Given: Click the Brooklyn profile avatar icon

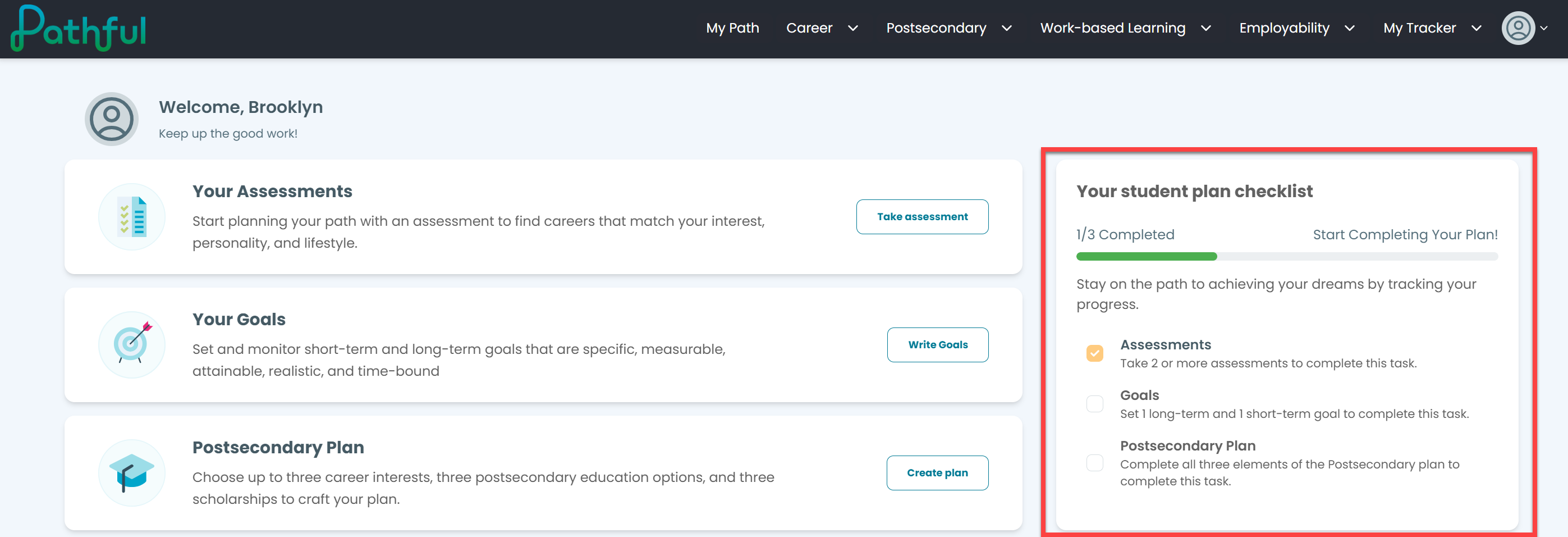Looking at the screenshot, I should 111,119.
